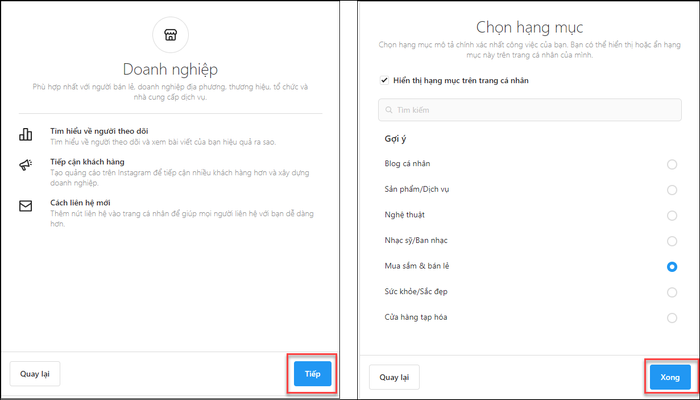Click 'Quay lại' on the Doanh nghiệp panel
This screenshot has height=400, width=700.
click(x=35, y=374)
